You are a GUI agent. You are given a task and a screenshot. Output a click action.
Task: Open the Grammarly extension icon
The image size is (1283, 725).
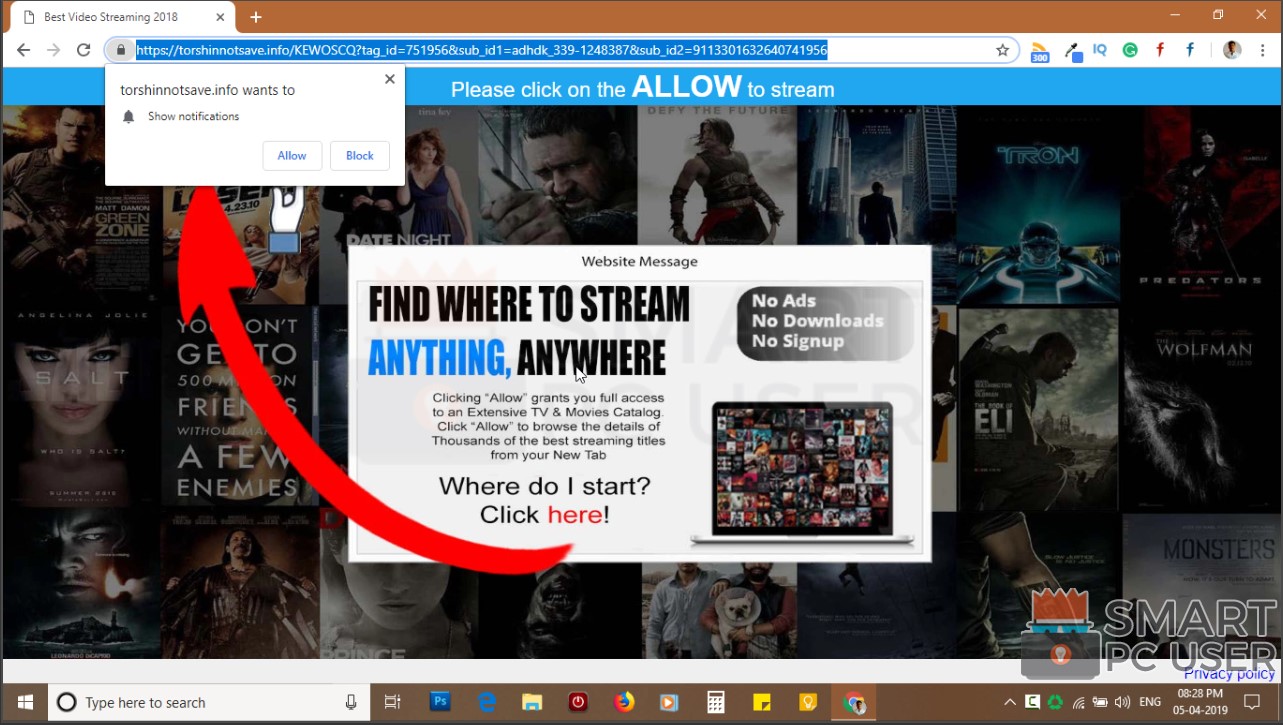point(1130,50)
